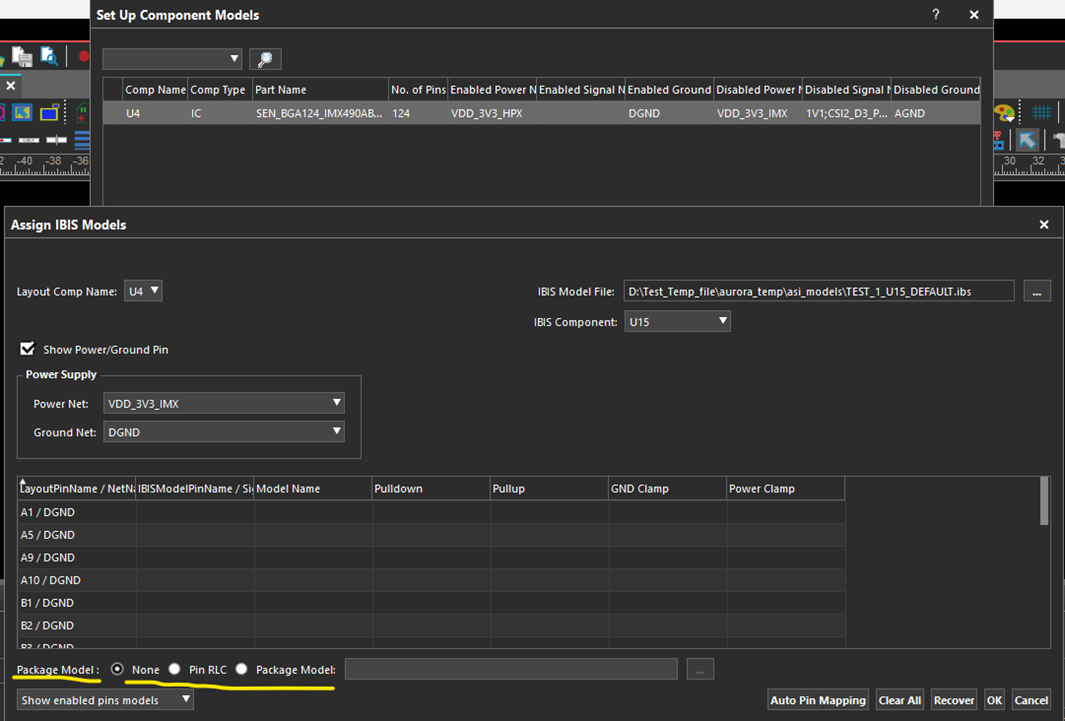This screenshot has height=721, width=1065.
Task: Open the help question mark in Set Up Component Models
Action: [936, 14]
